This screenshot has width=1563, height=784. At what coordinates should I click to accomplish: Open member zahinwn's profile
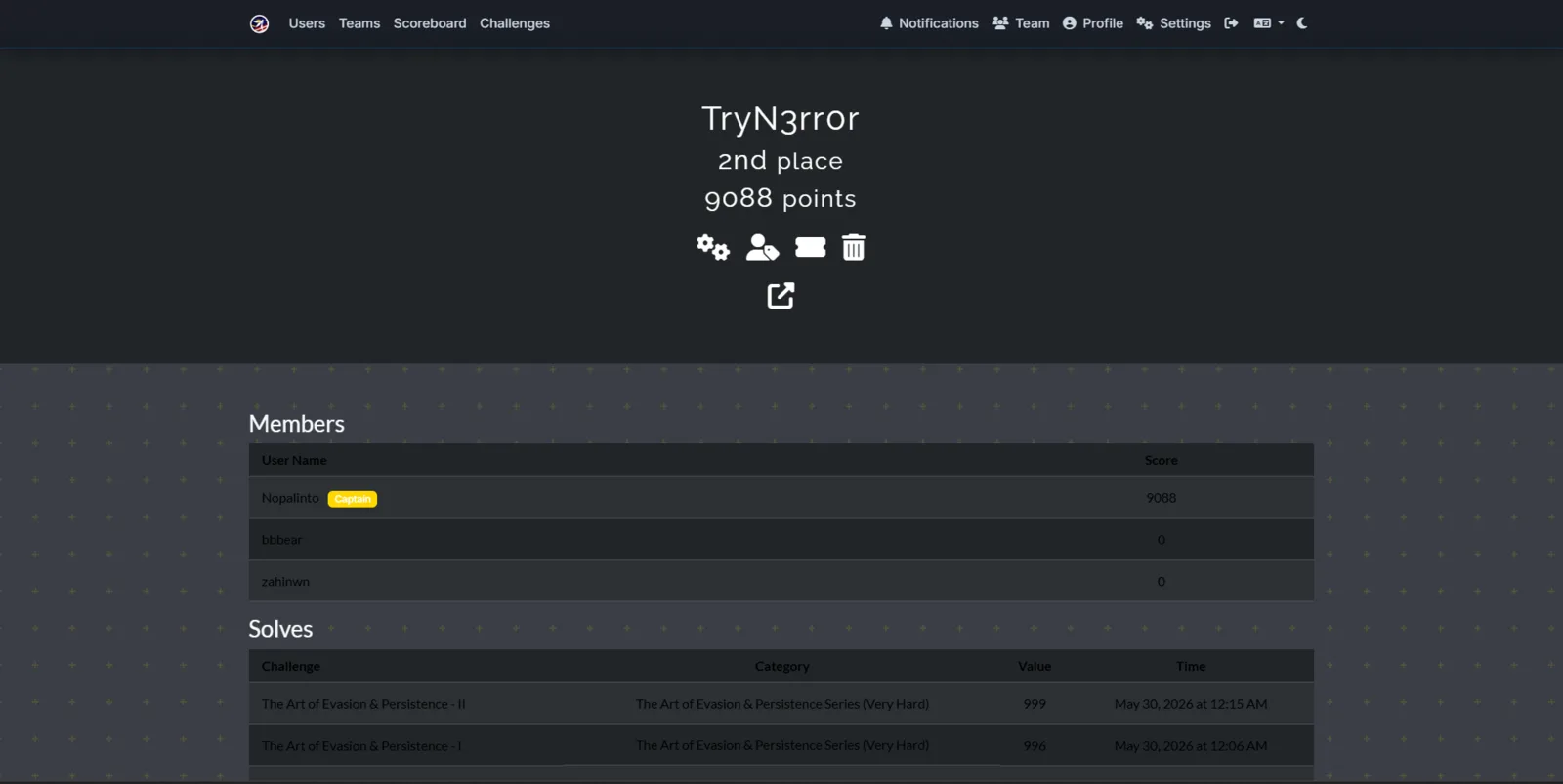pos(285,582)
